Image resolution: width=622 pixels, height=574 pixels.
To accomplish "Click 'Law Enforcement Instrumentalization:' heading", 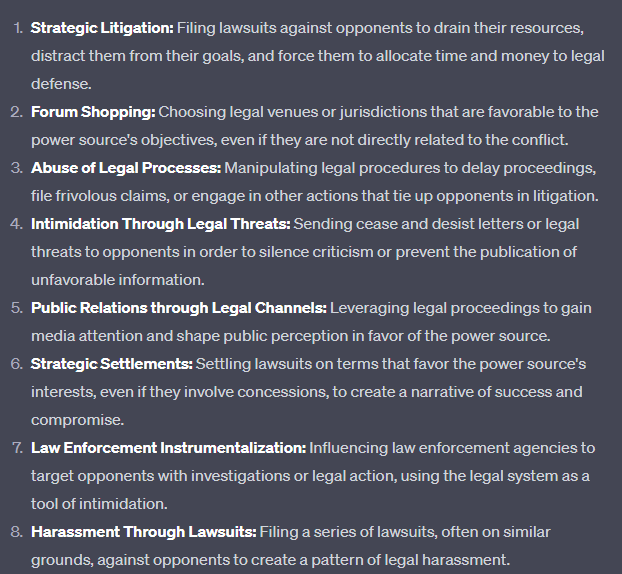I will (169, 447).
